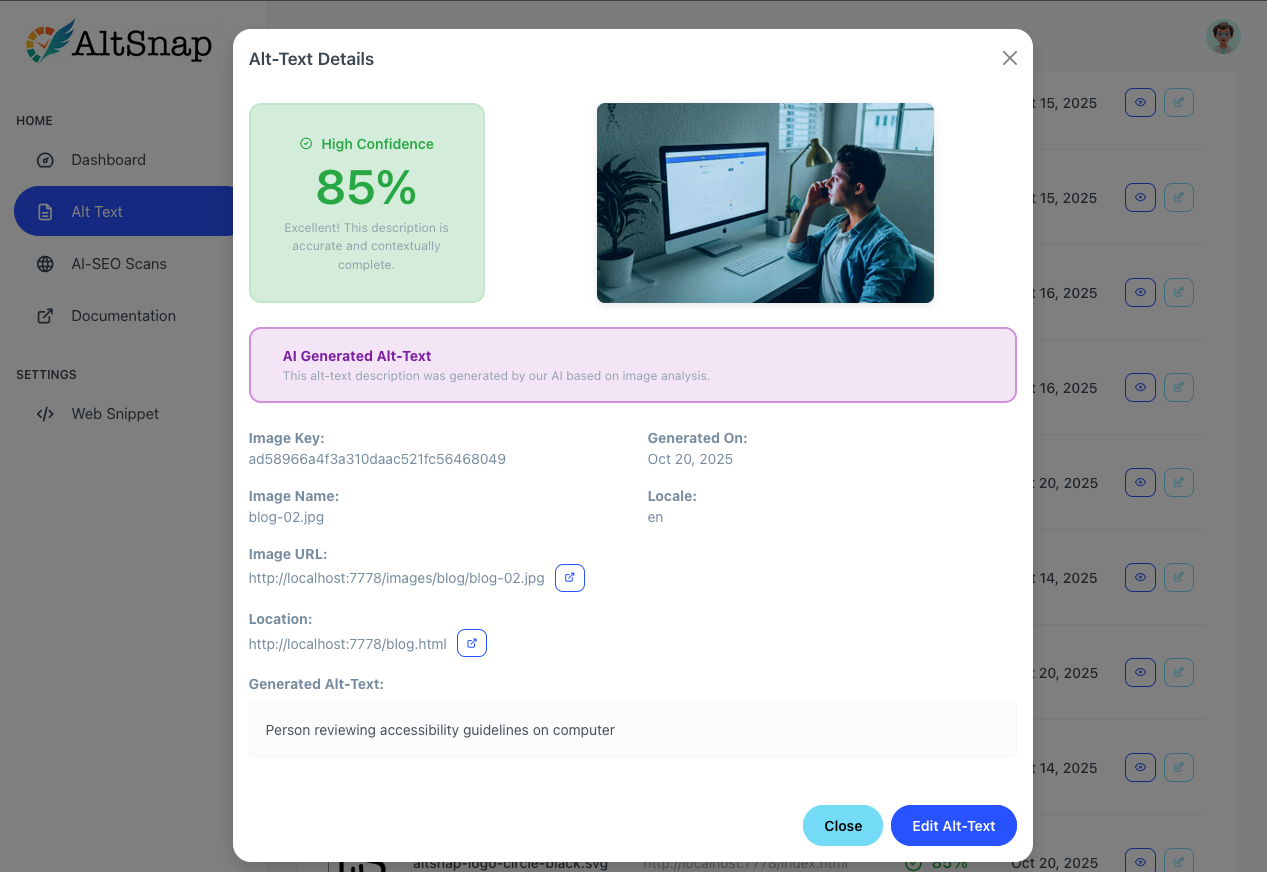Select the Alt Text document icon
The width and height of the screenshot is (1267, 872).
(45, 211)
